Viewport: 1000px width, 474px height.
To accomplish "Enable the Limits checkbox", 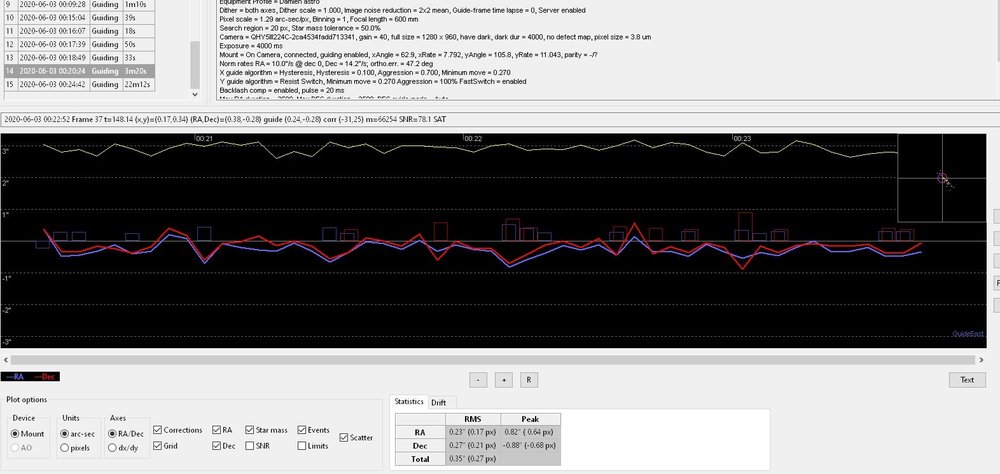I will 302,446.
